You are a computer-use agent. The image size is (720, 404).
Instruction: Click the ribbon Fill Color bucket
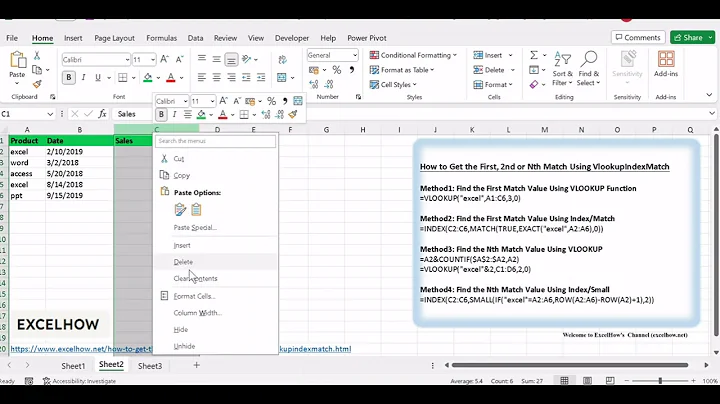click(148, 78)
